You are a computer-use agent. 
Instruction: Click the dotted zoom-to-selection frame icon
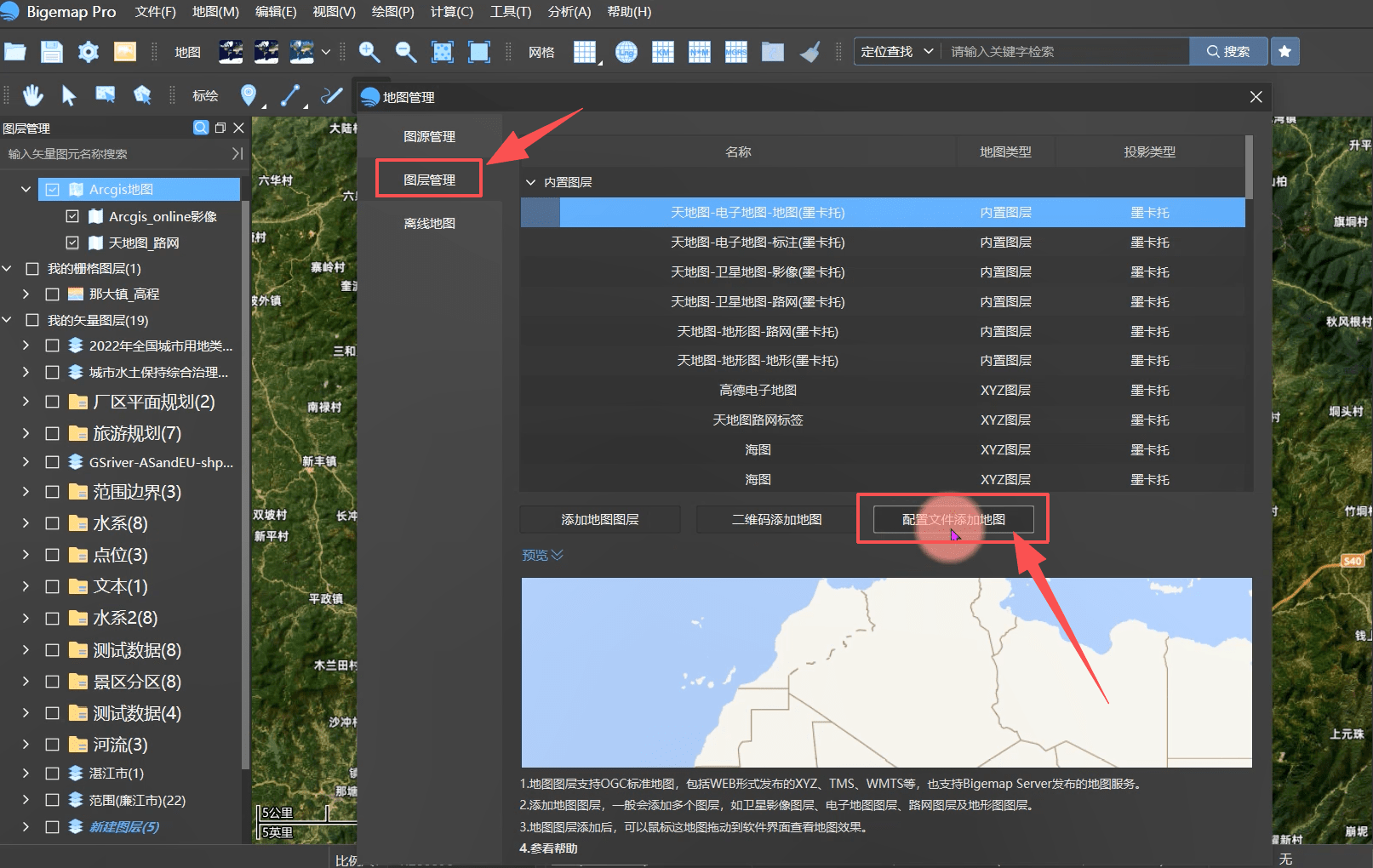(443, 52)
